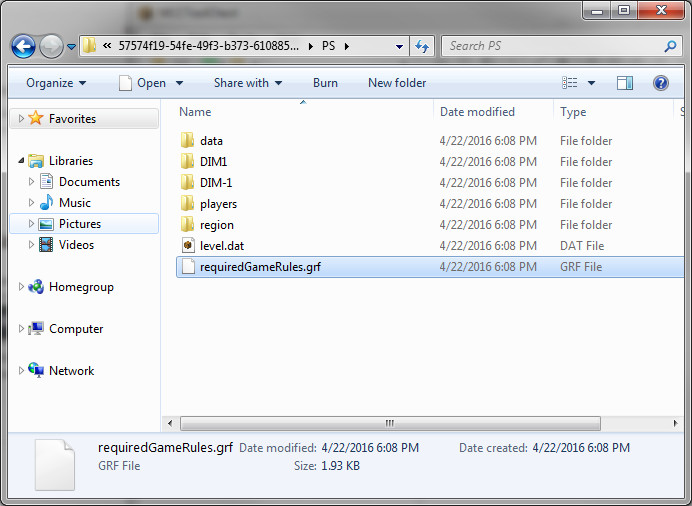Go back with the blue Back arrow

click(x=23, y=46)
